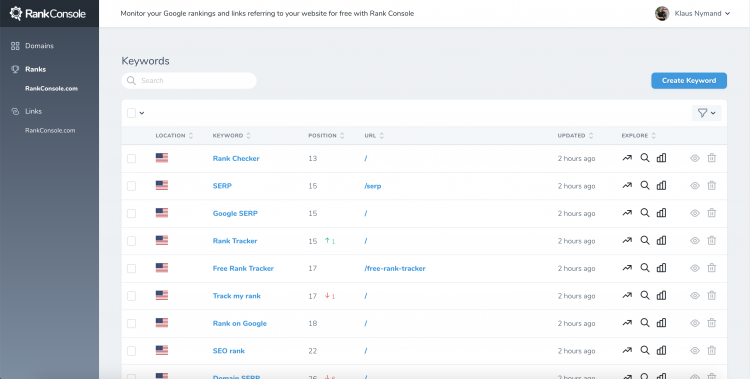Open the Free Rank Tracker keyword link
Screen dimensions: 750x379
(243, 268)
